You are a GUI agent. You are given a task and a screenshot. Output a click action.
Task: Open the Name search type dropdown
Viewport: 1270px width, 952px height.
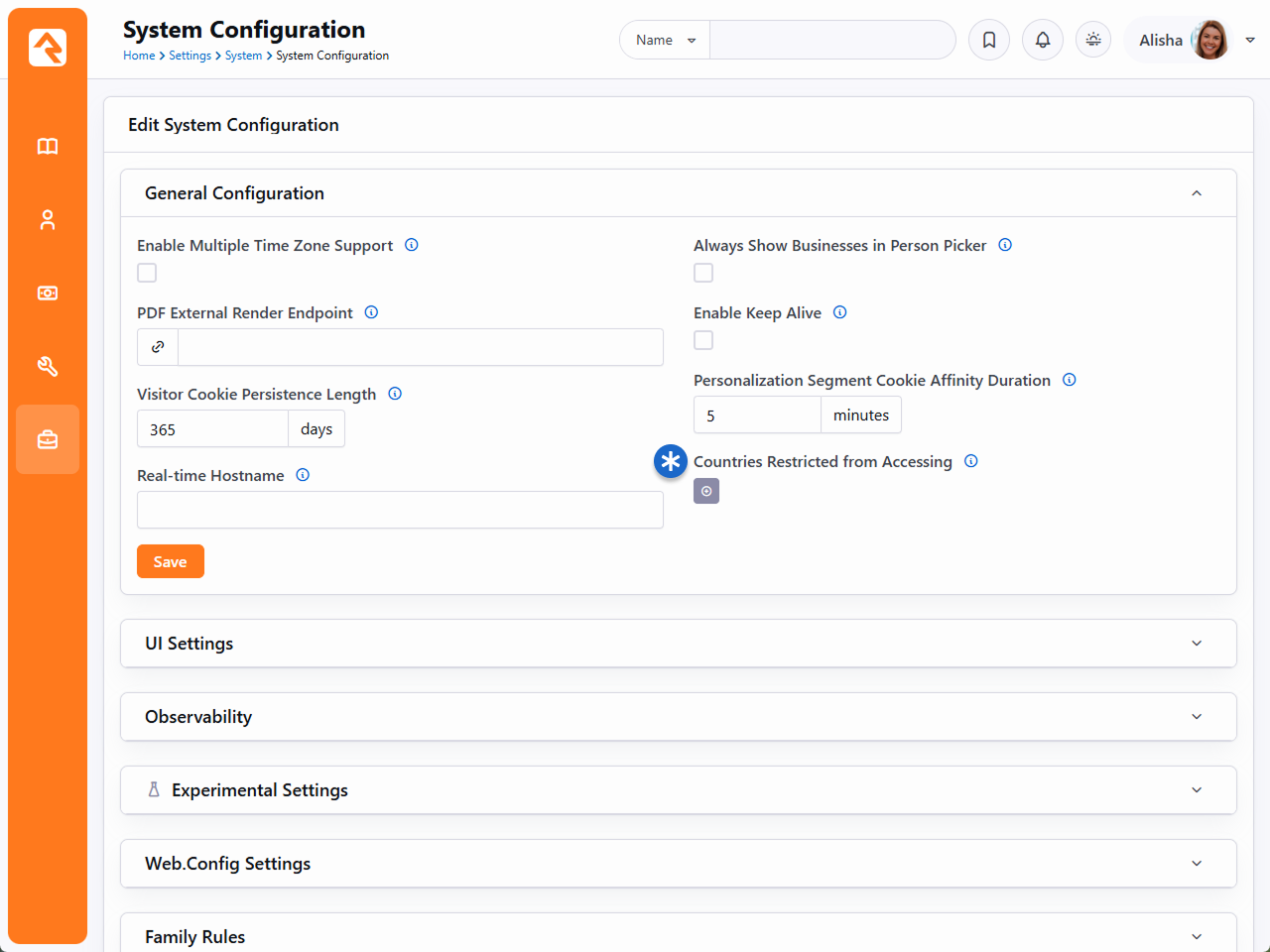tap(665, 40)
